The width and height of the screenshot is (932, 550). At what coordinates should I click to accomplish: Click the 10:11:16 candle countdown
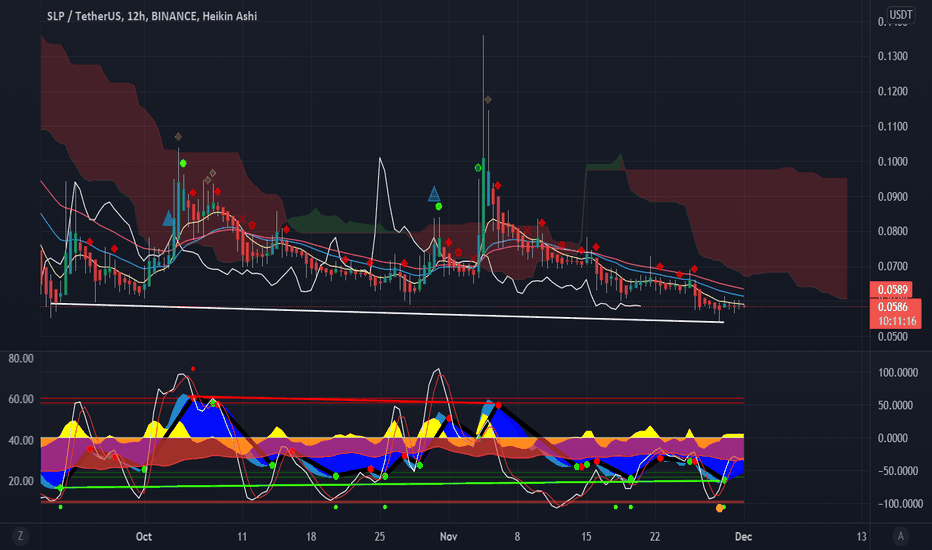pos(896,321)
